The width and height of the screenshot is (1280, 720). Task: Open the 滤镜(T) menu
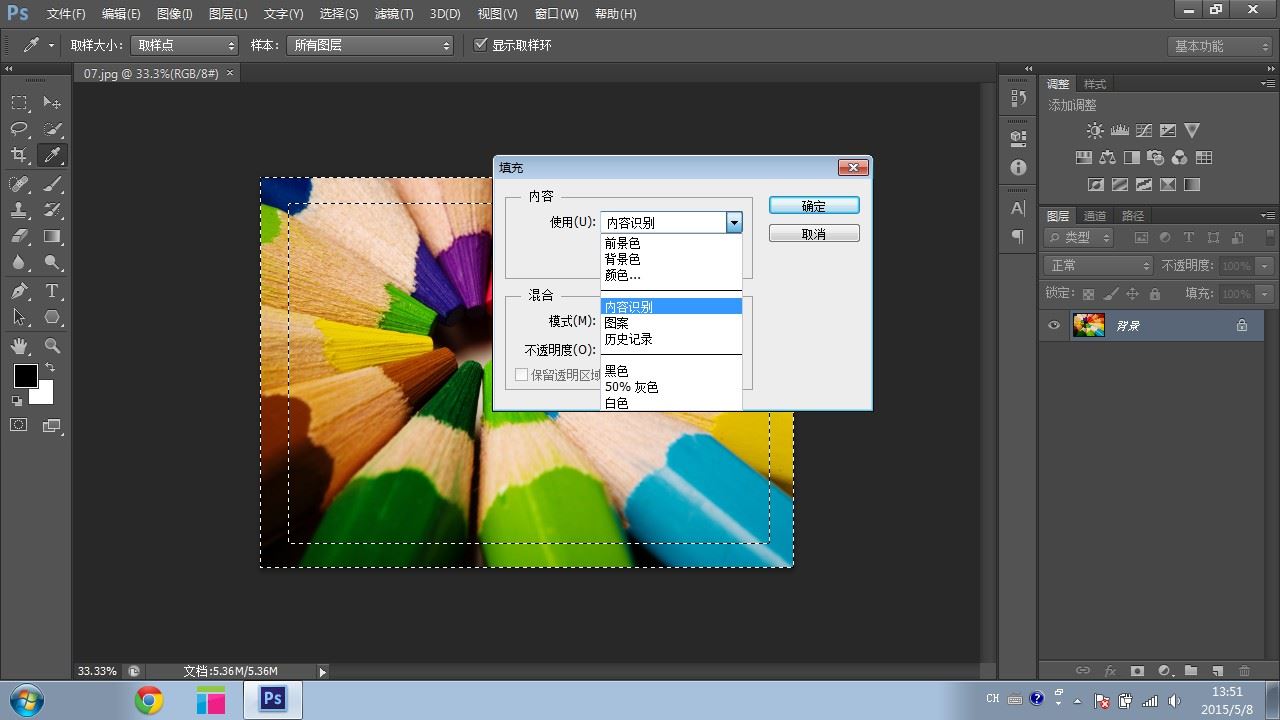coord(394,14)
